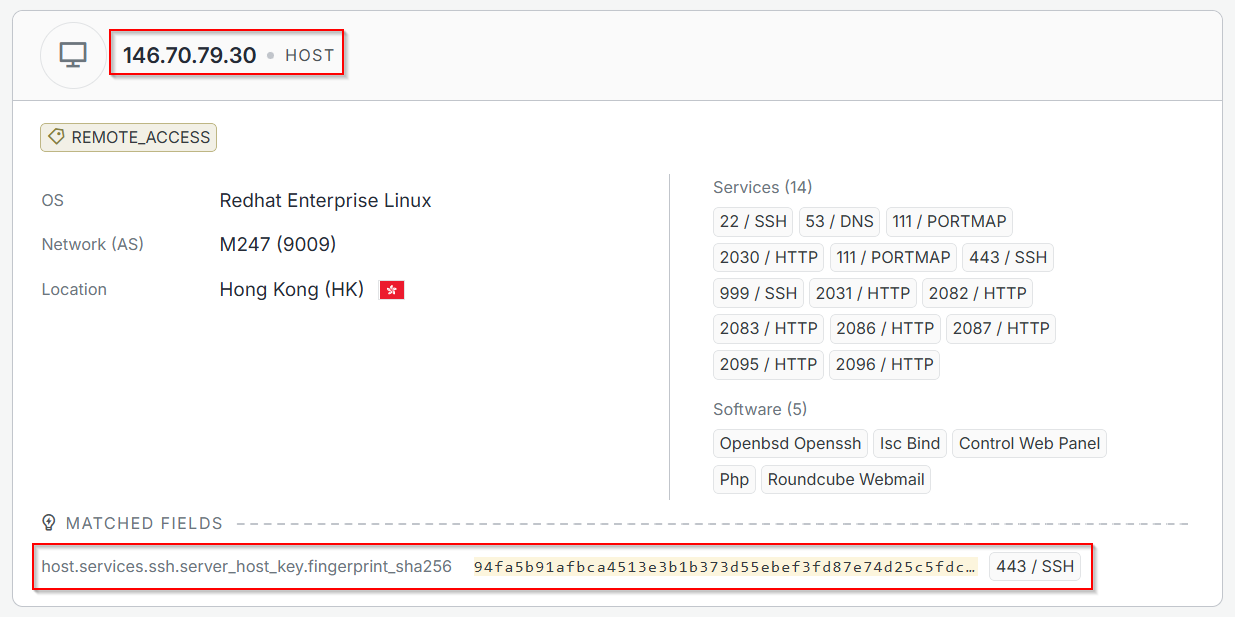Open the 2096 / HTTP service tag
The height and width of the screenshot is (617, 1235).
point(884,364)
